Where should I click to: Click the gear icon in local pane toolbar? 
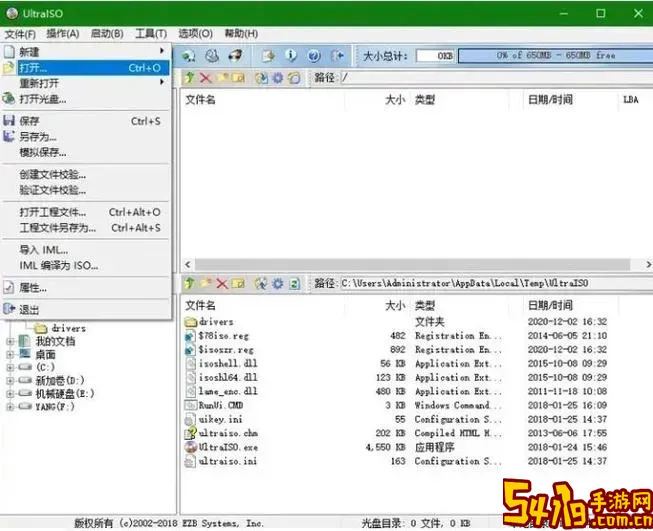pyautogui.click(x=278, y=284)
